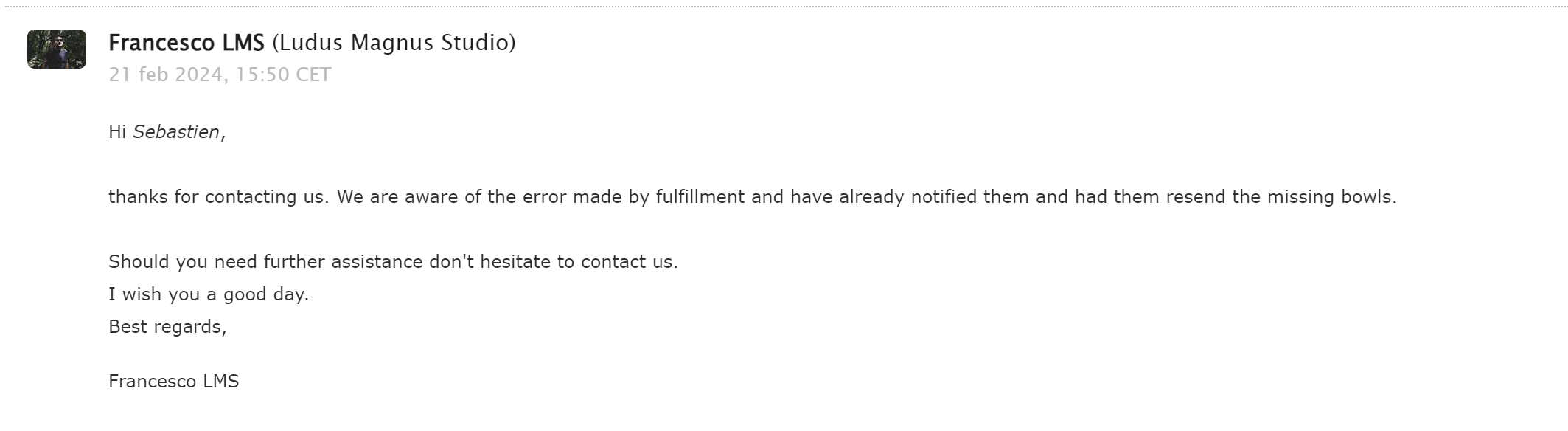The image size is (1568, 431).
Task: Click the word resend in the message
Action: pos(1196,197)
